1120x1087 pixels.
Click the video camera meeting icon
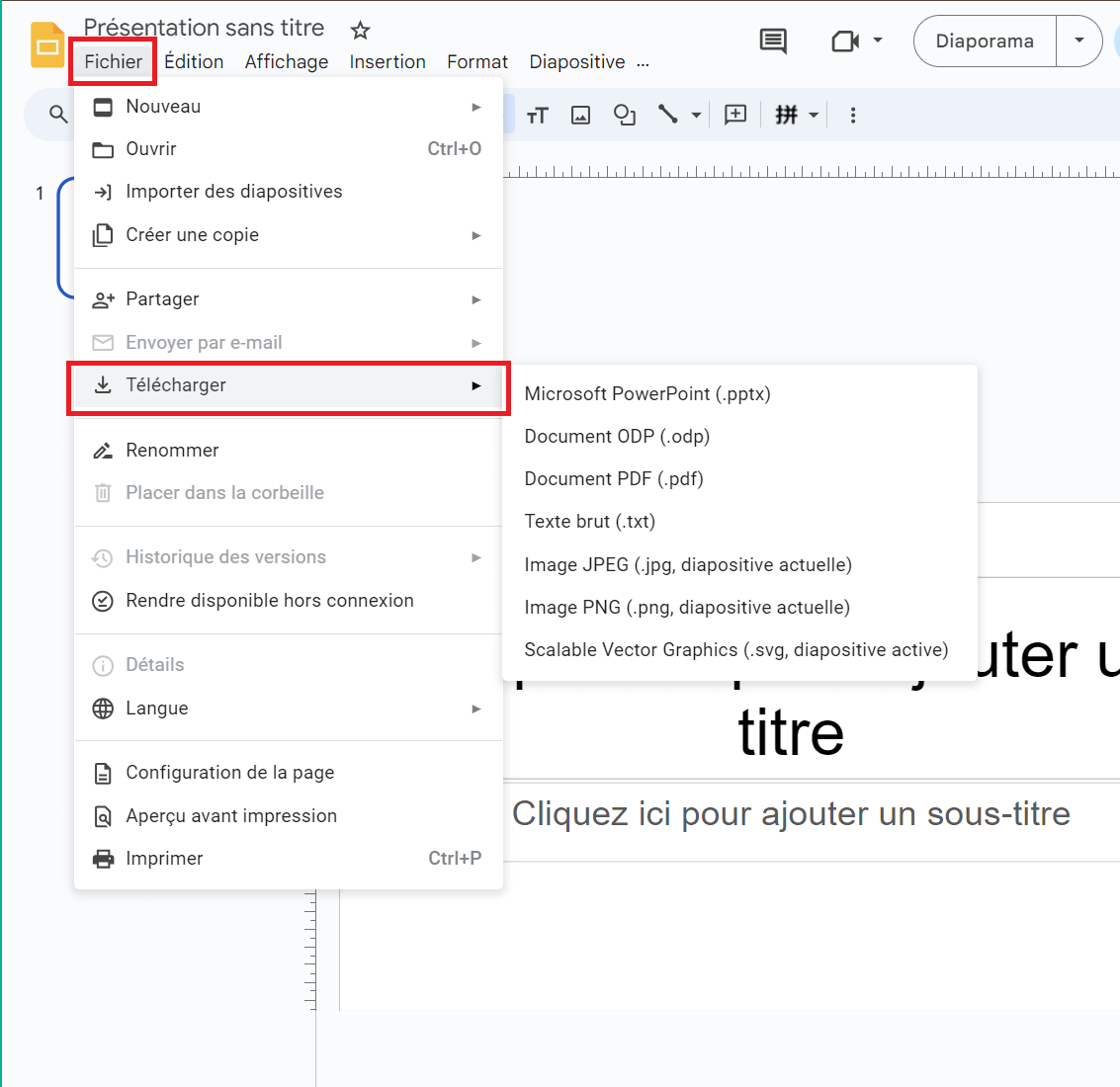(x=846, y=41)
